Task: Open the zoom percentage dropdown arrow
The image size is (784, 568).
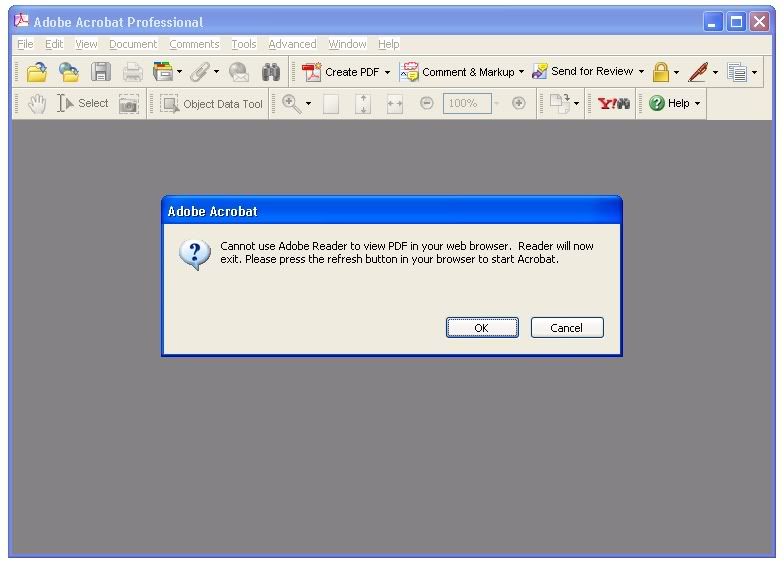Action: pyautogui.click(x=497, y=104)
